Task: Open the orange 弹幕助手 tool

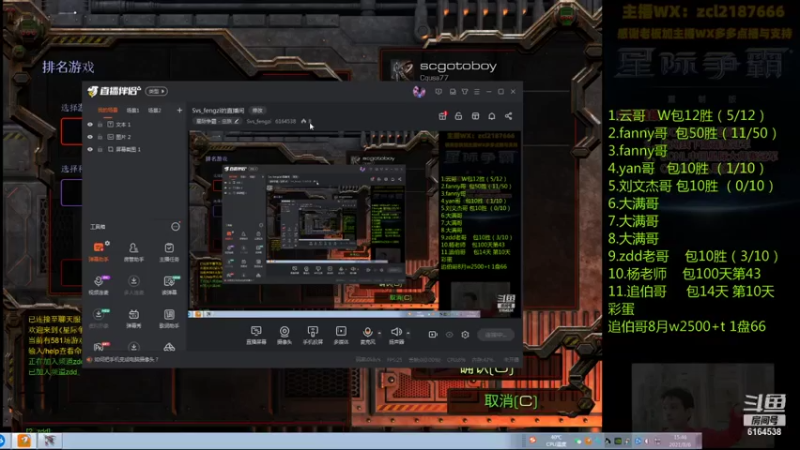Action: click(x=98, y=252)
